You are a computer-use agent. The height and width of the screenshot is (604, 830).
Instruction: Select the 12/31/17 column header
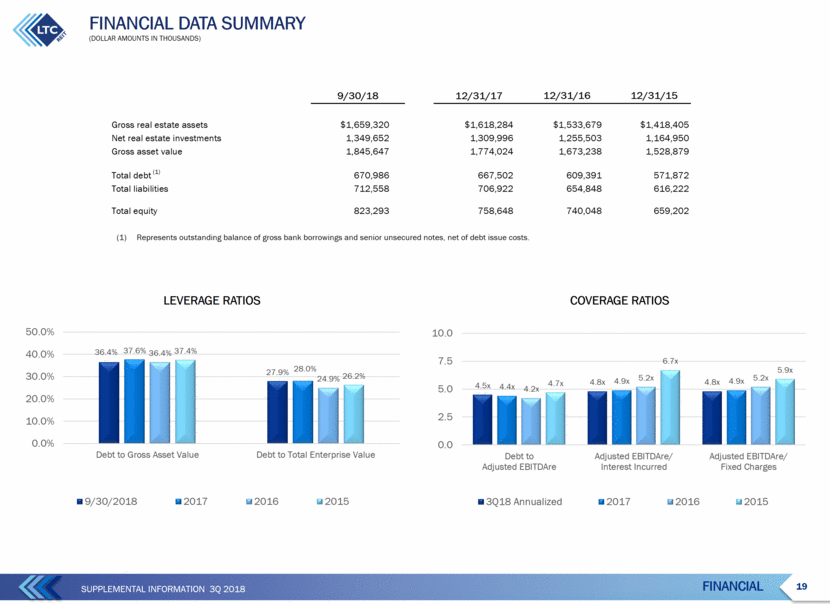(479, 96)
